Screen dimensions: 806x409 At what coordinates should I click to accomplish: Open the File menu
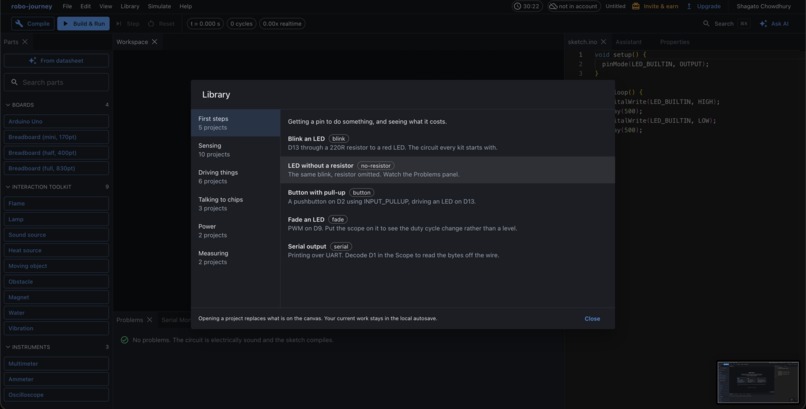click(x=67, y=6)
